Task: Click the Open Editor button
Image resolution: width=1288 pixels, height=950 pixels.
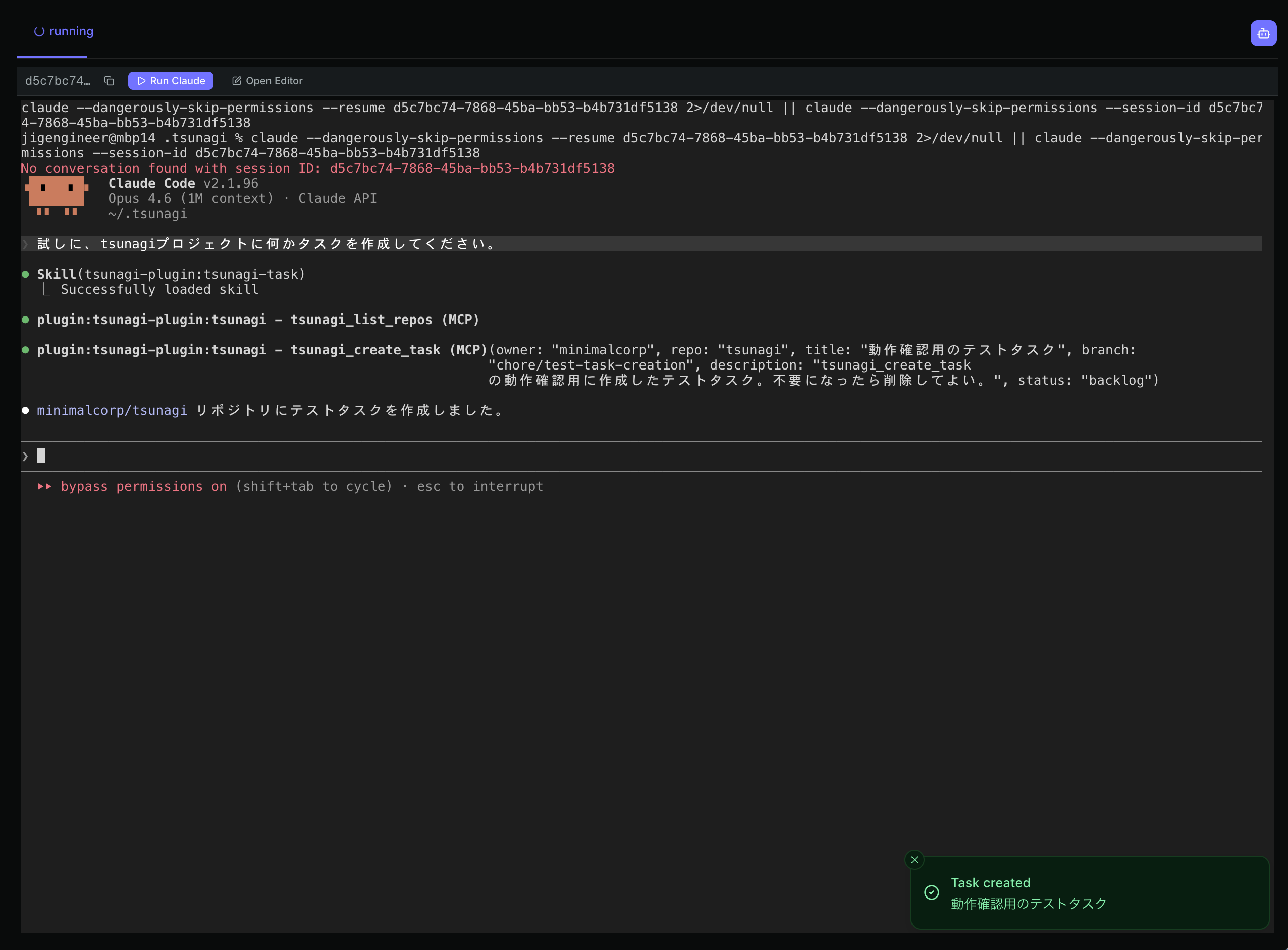Action: [x=267, y=81]
